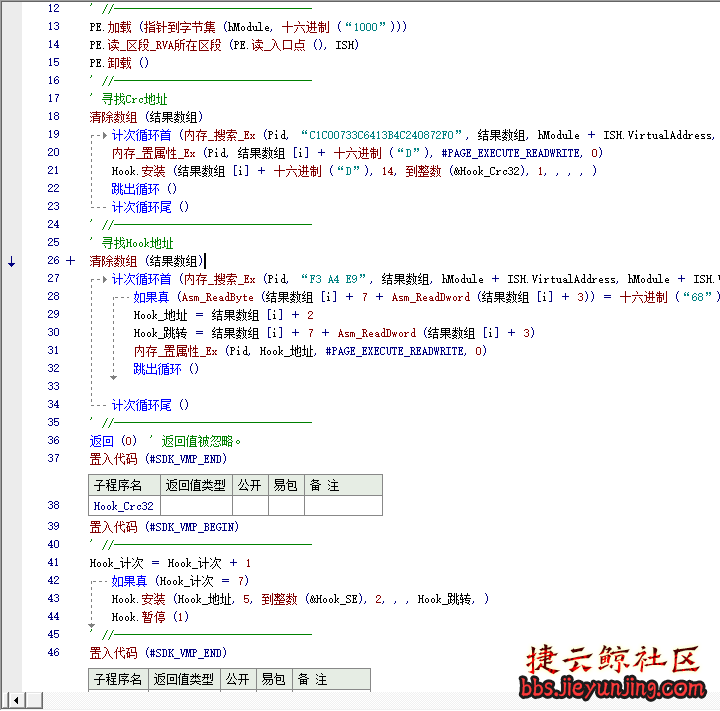Click '内存_置属性_Ex' on line 31
This screenshot has width=720, height=711.
[175, 351]
